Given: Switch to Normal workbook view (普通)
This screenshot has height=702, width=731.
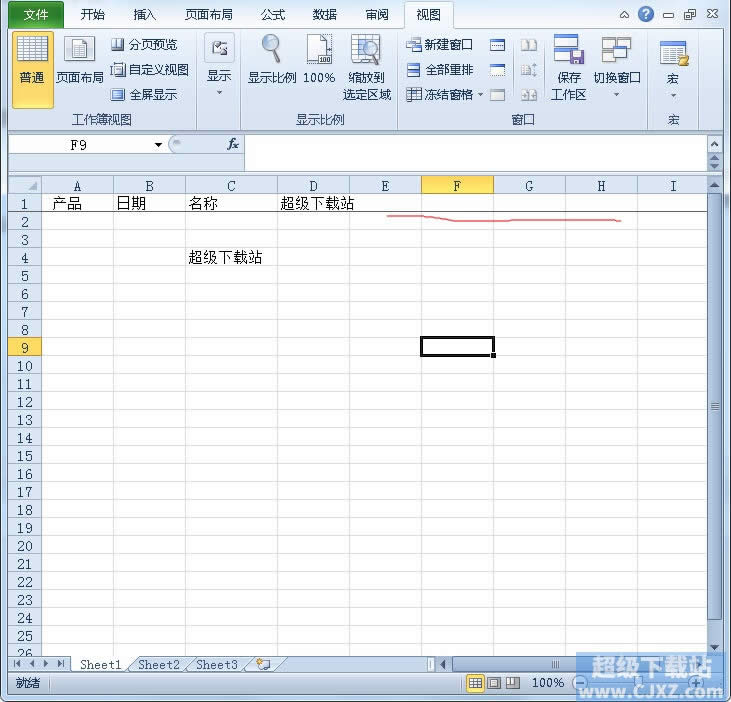Looking at the screenshot, I should 33,69.
